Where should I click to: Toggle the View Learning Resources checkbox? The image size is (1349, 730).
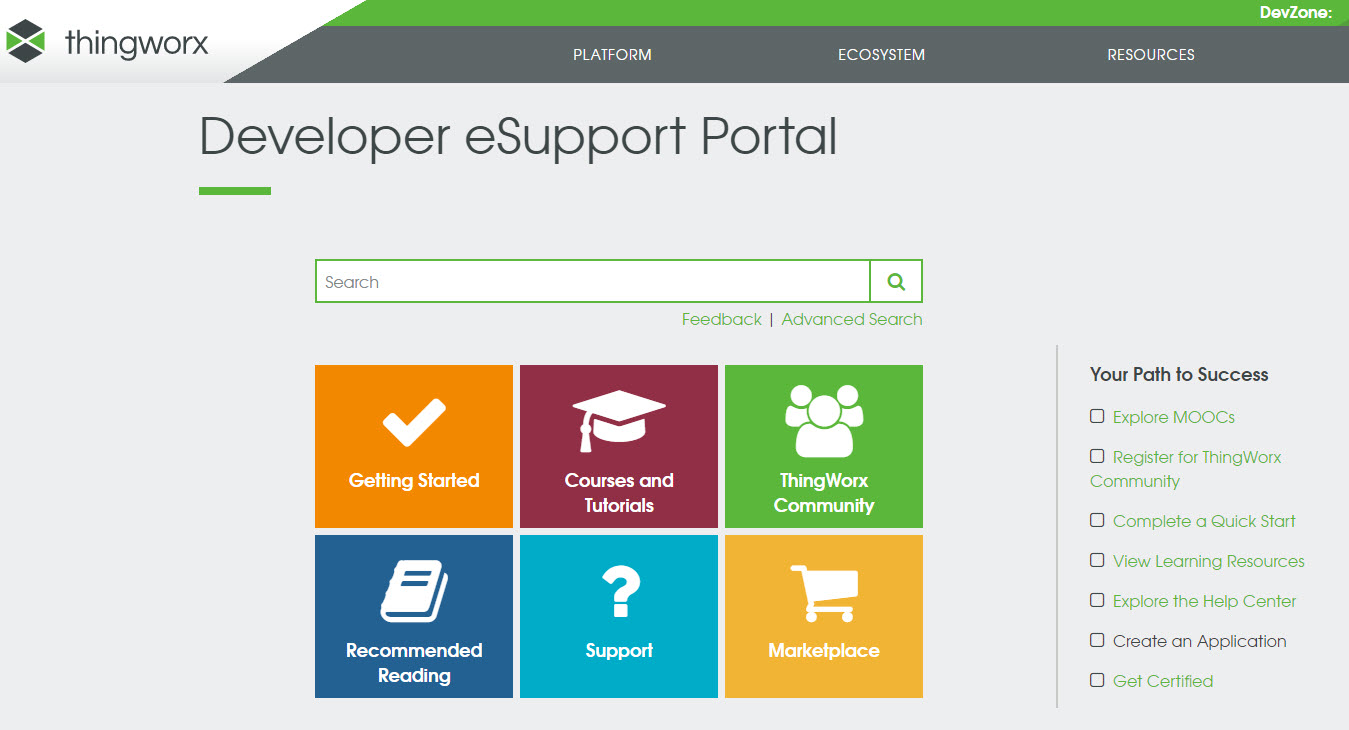(1097, 560)
